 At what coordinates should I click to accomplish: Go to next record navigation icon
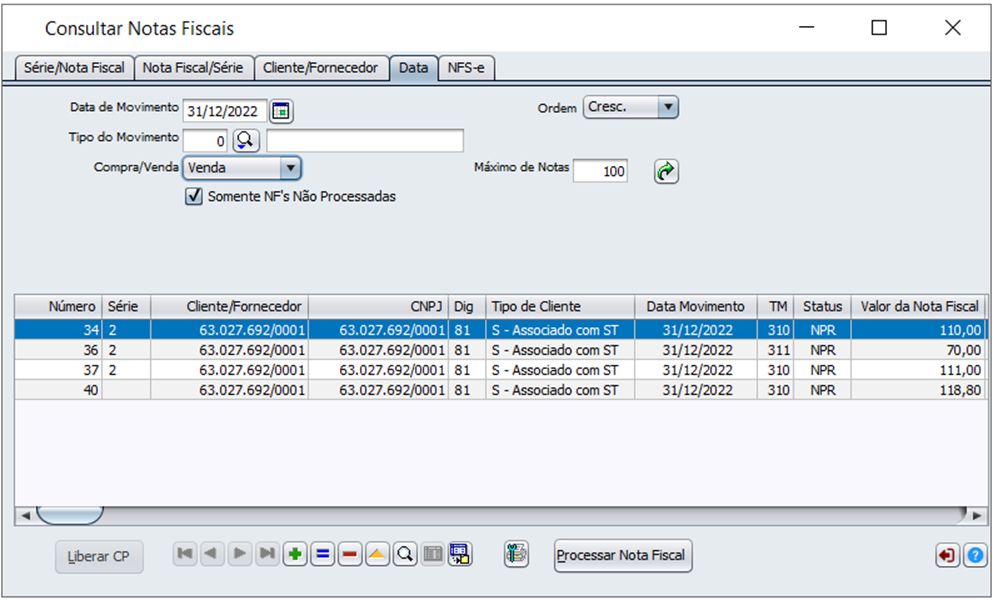tap(240, 554)
